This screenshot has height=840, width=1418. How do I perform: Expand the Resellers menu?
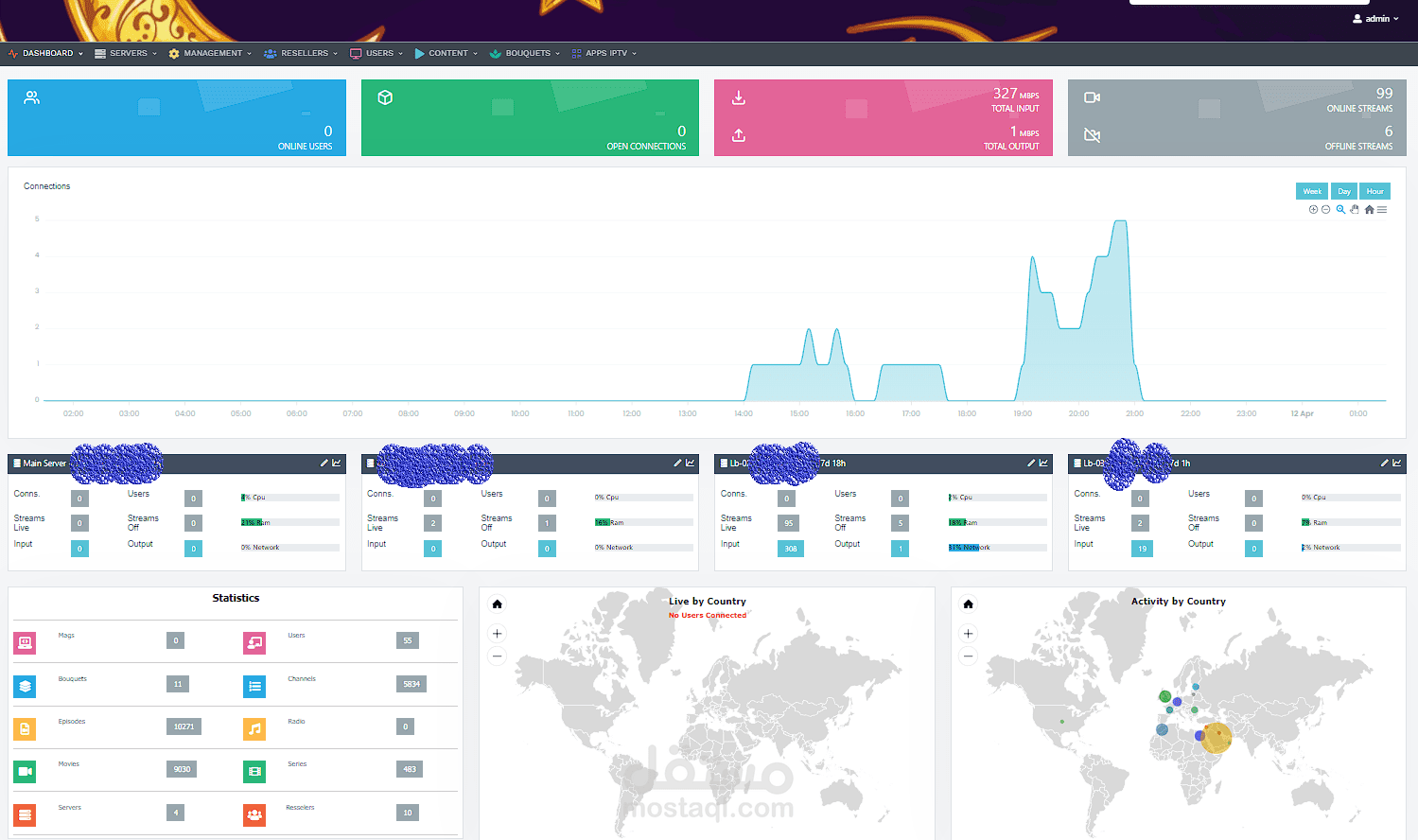point(301,53)
